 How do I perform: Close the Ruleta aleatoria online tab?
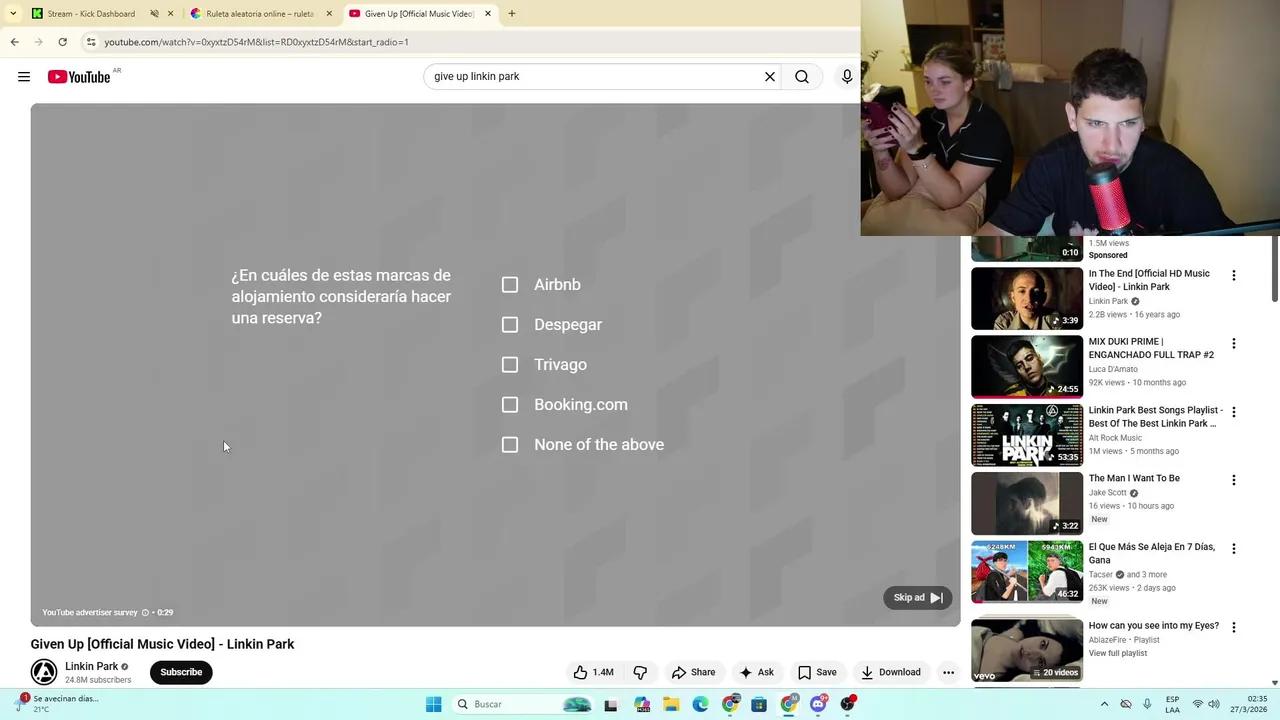(x=329, y=14)
